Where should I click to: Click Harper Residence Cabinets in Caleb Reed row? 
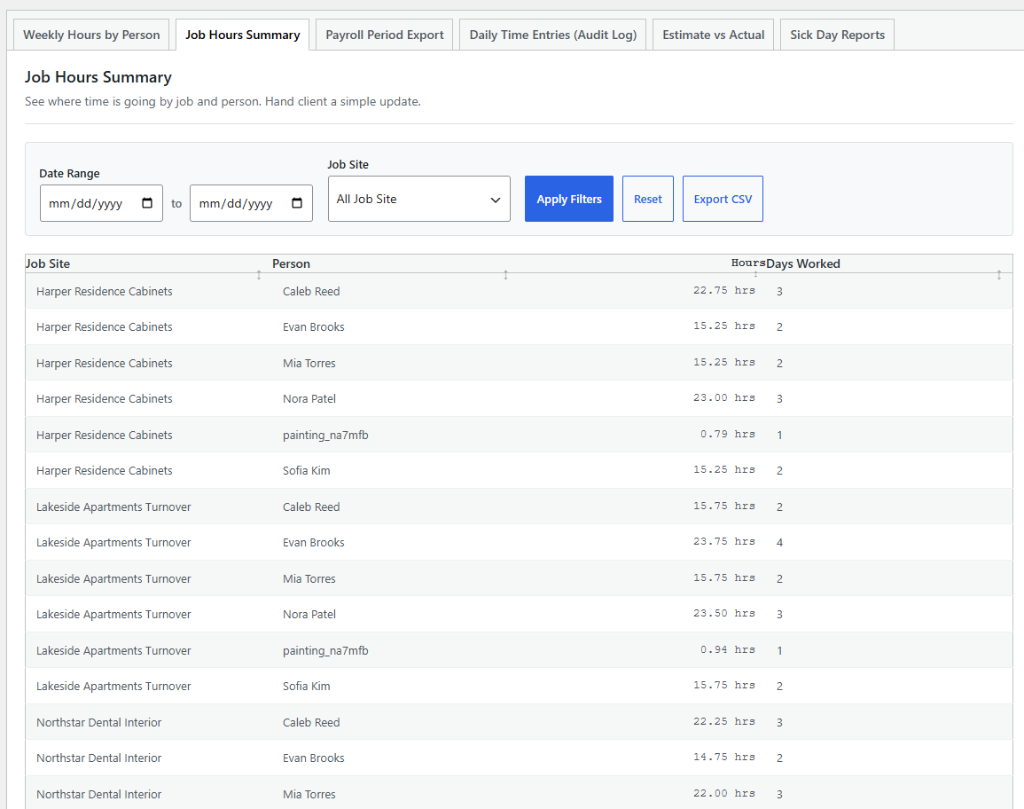[x=104, y=291]
